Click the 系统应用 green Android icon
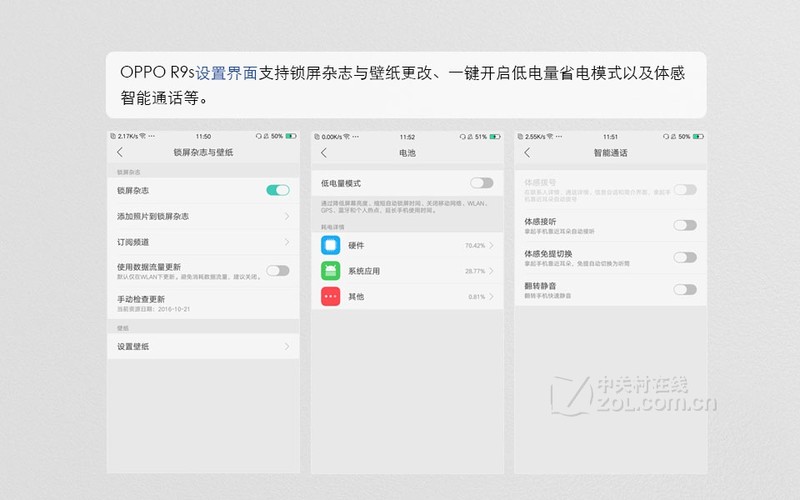 tap(331, 271)
